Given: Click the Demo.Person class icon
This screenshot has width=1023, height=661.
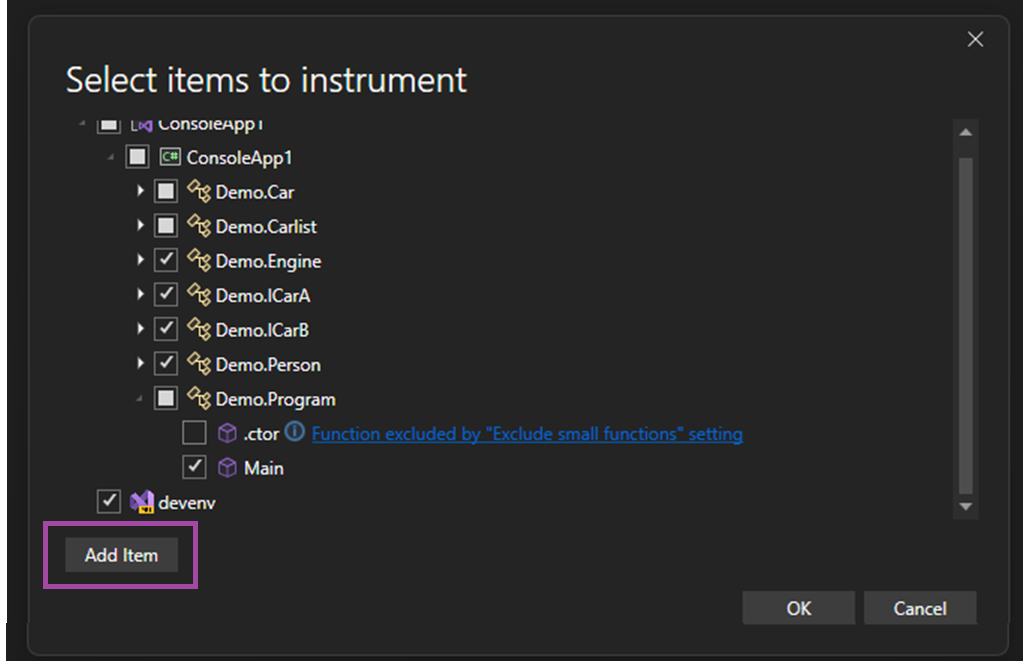Looking at the screenshot, I should point(199,364).
